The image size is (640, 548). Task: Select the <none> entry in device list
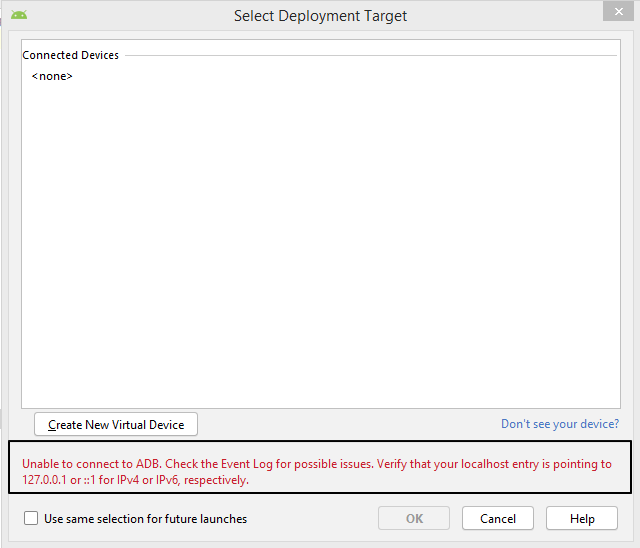[52, 76]
